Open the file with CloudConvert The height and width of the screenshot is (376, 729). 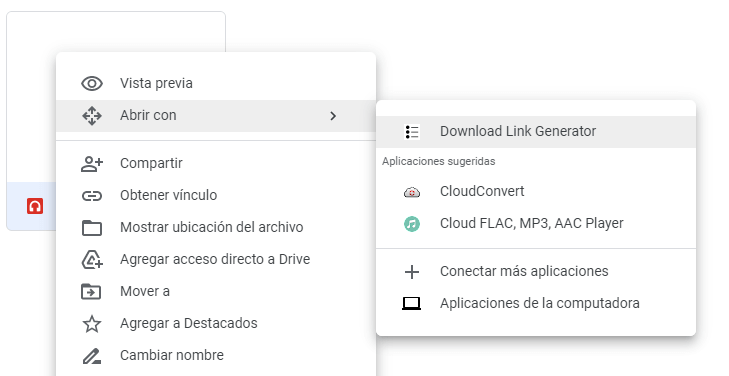tap(536, 192)
